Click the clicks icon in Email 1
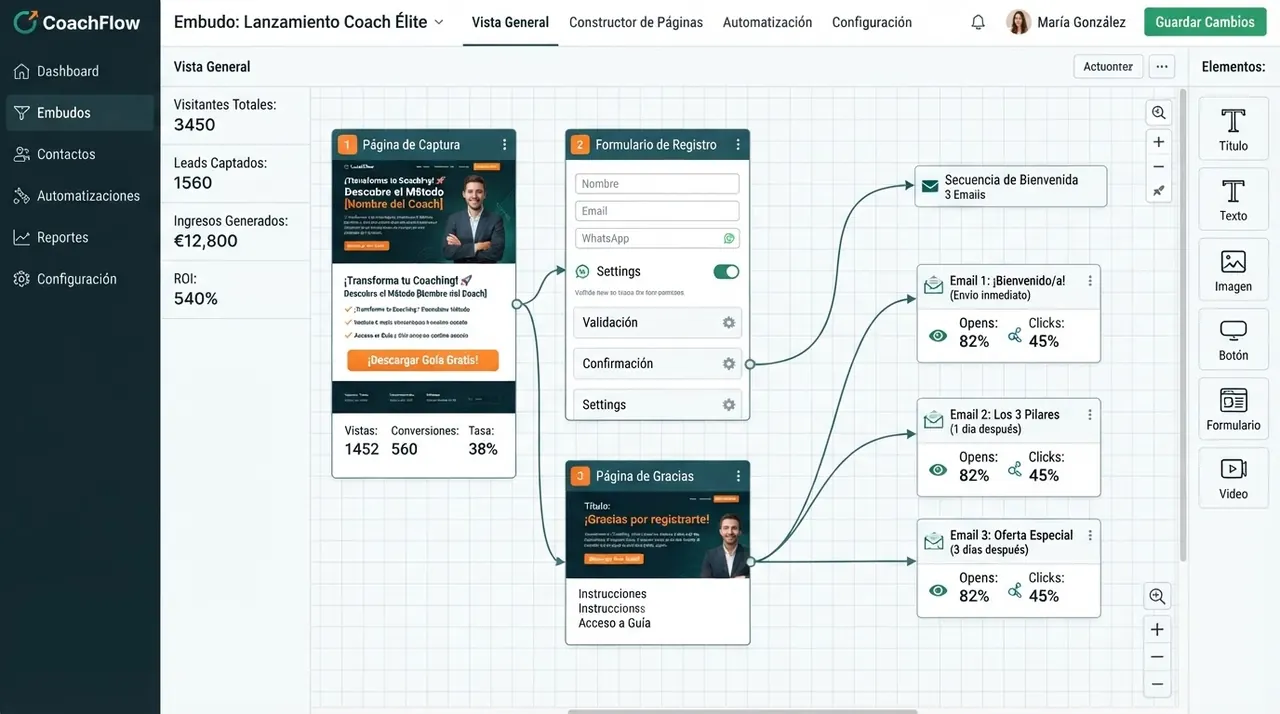 (x=1015, y=335)
